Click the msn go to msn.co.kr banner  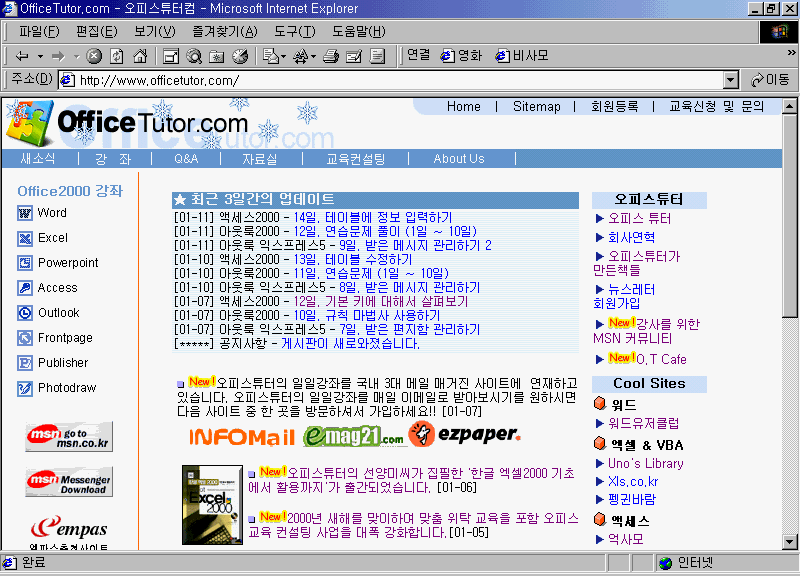69,437
